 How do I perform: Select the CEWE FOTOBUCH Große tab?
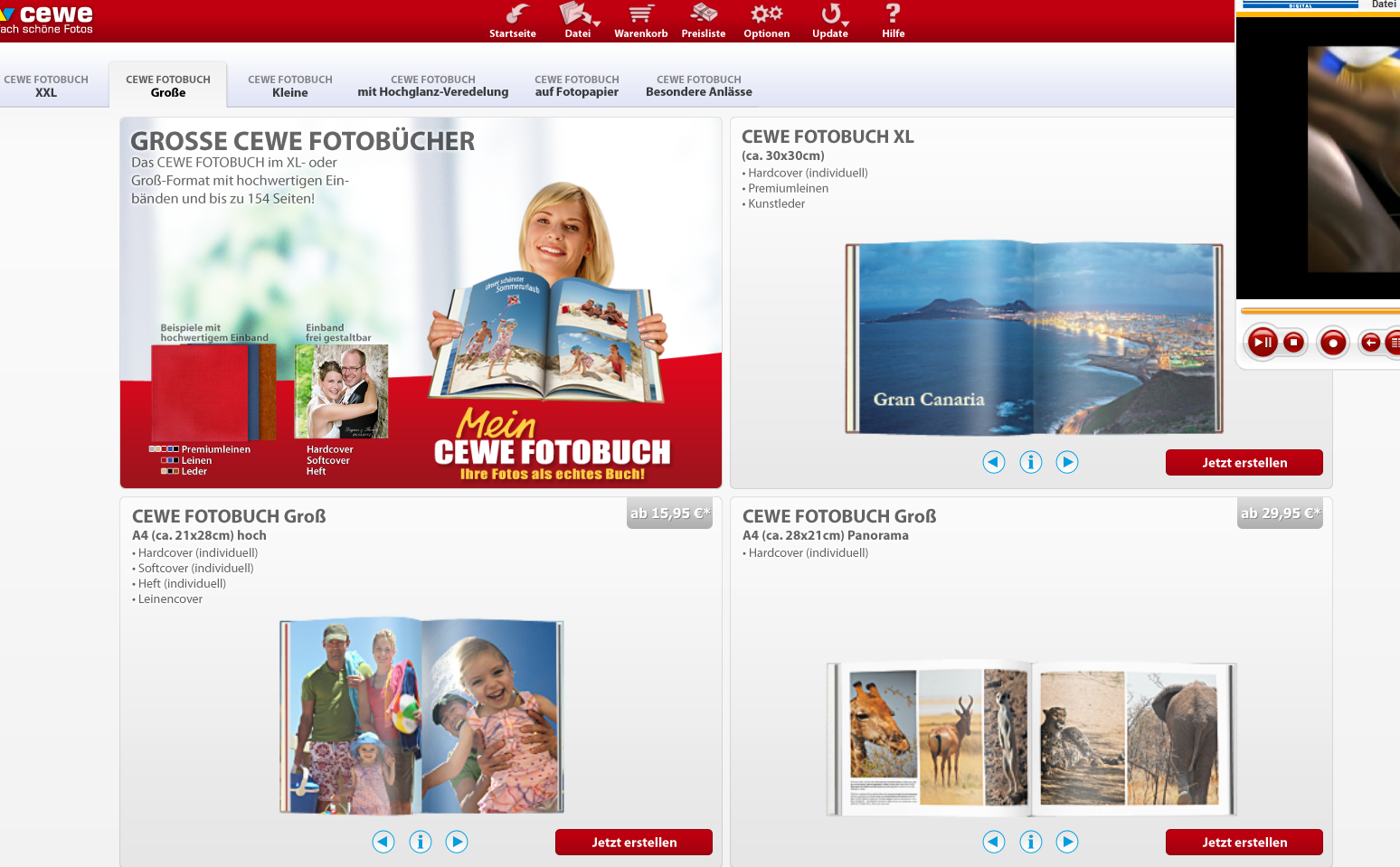[x=168, y=86]
